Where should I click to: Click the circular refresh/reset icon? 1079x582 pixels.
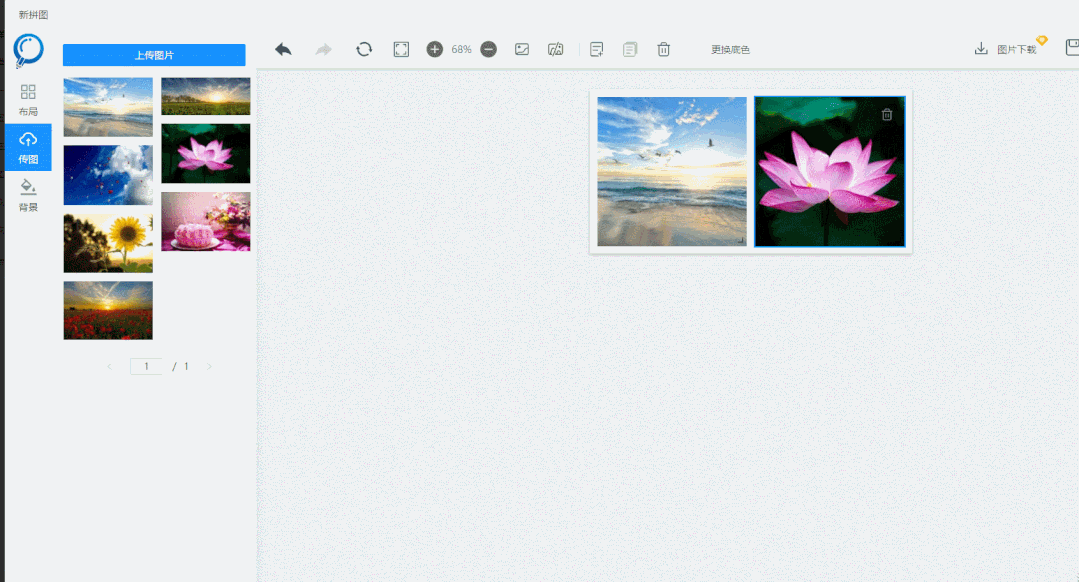point(364,49)
